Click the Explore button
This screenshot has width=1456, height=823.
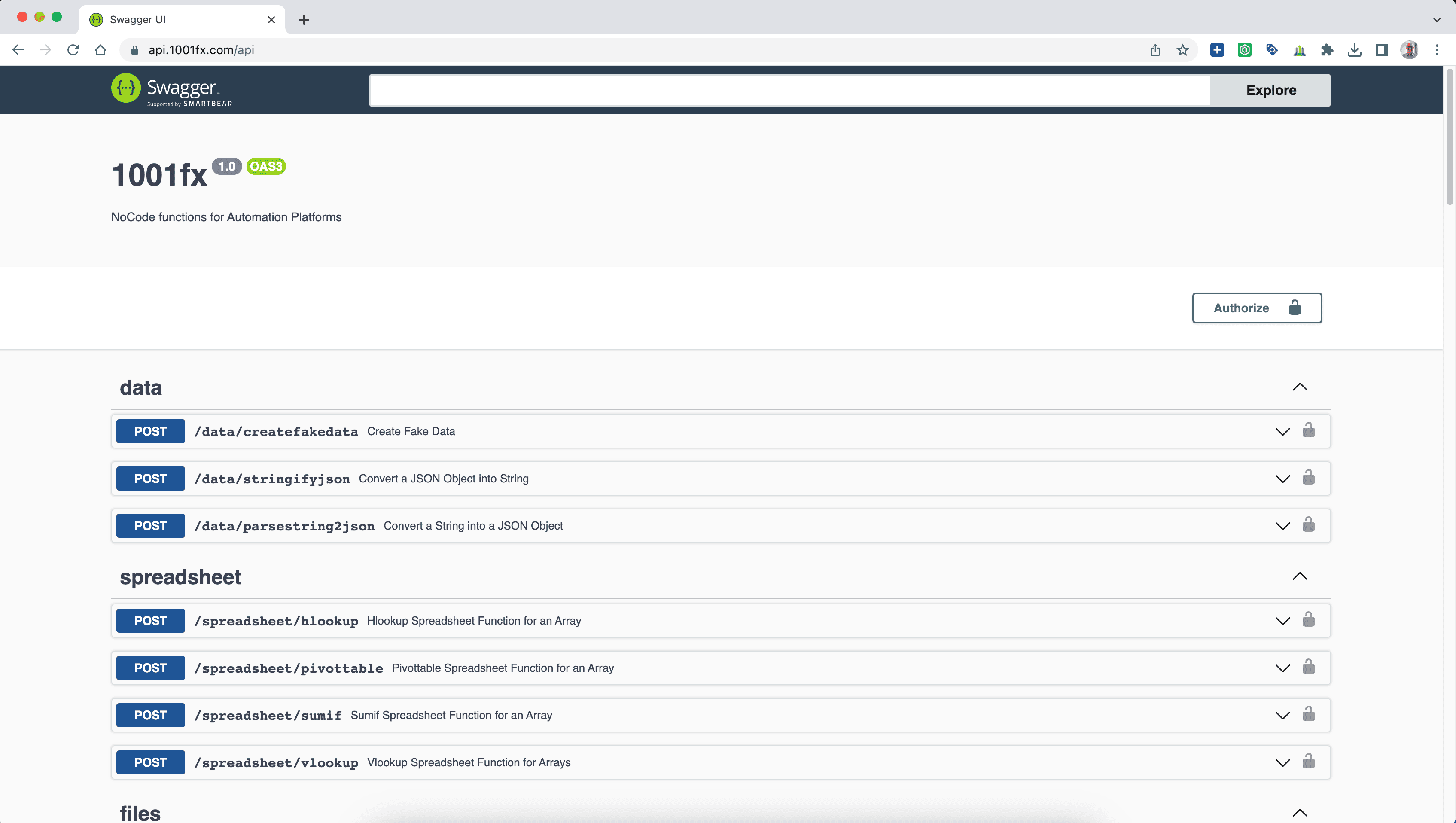click(x=1270, y=91)
